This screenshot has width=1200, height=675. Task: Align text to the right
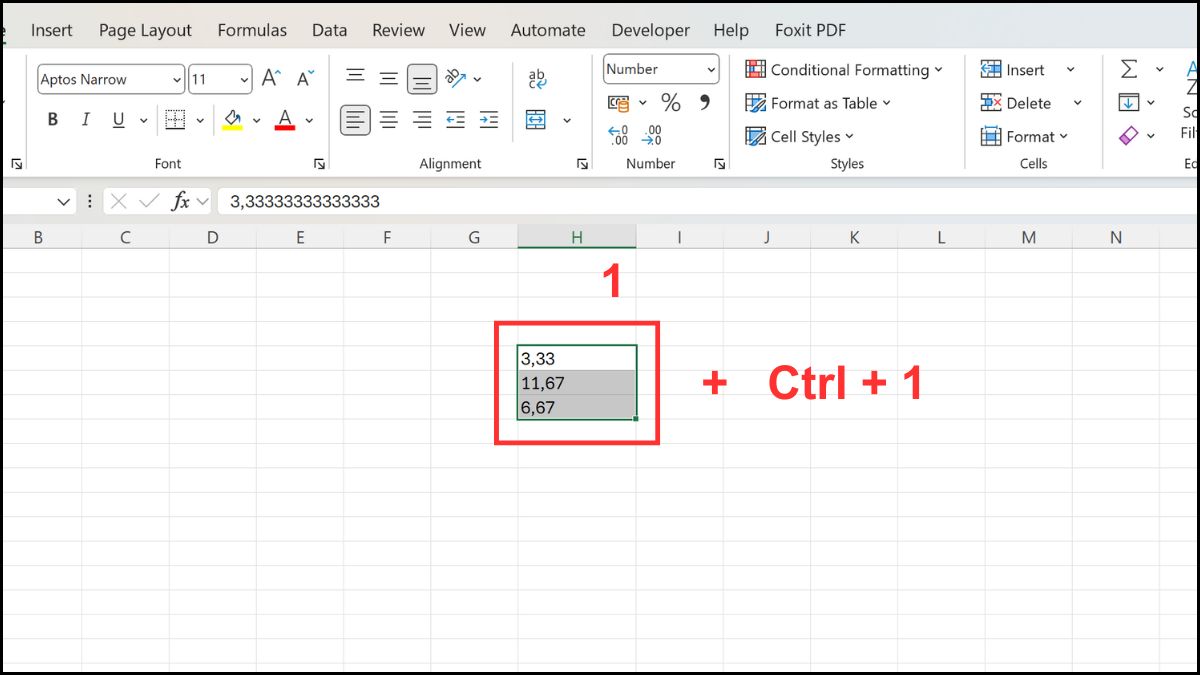pyautogui.click(x=422, y=120)
